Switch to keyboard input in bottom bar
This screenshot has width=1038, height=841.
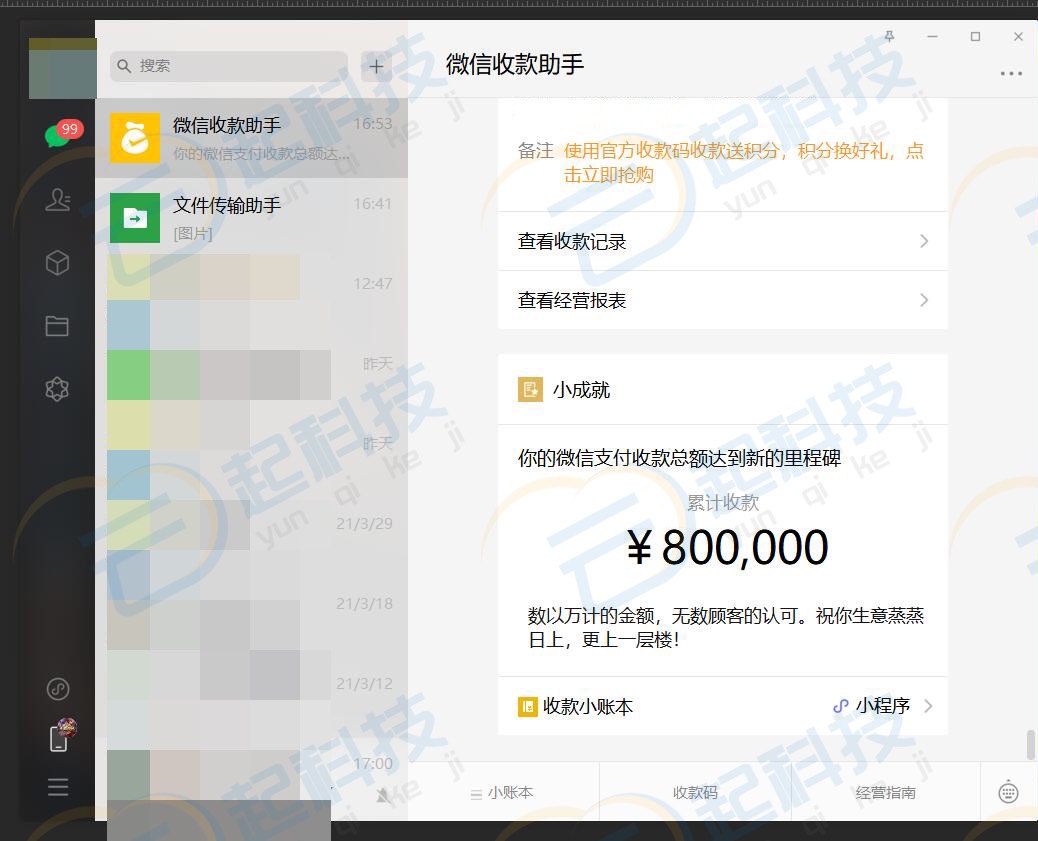tap(1008, 792)
